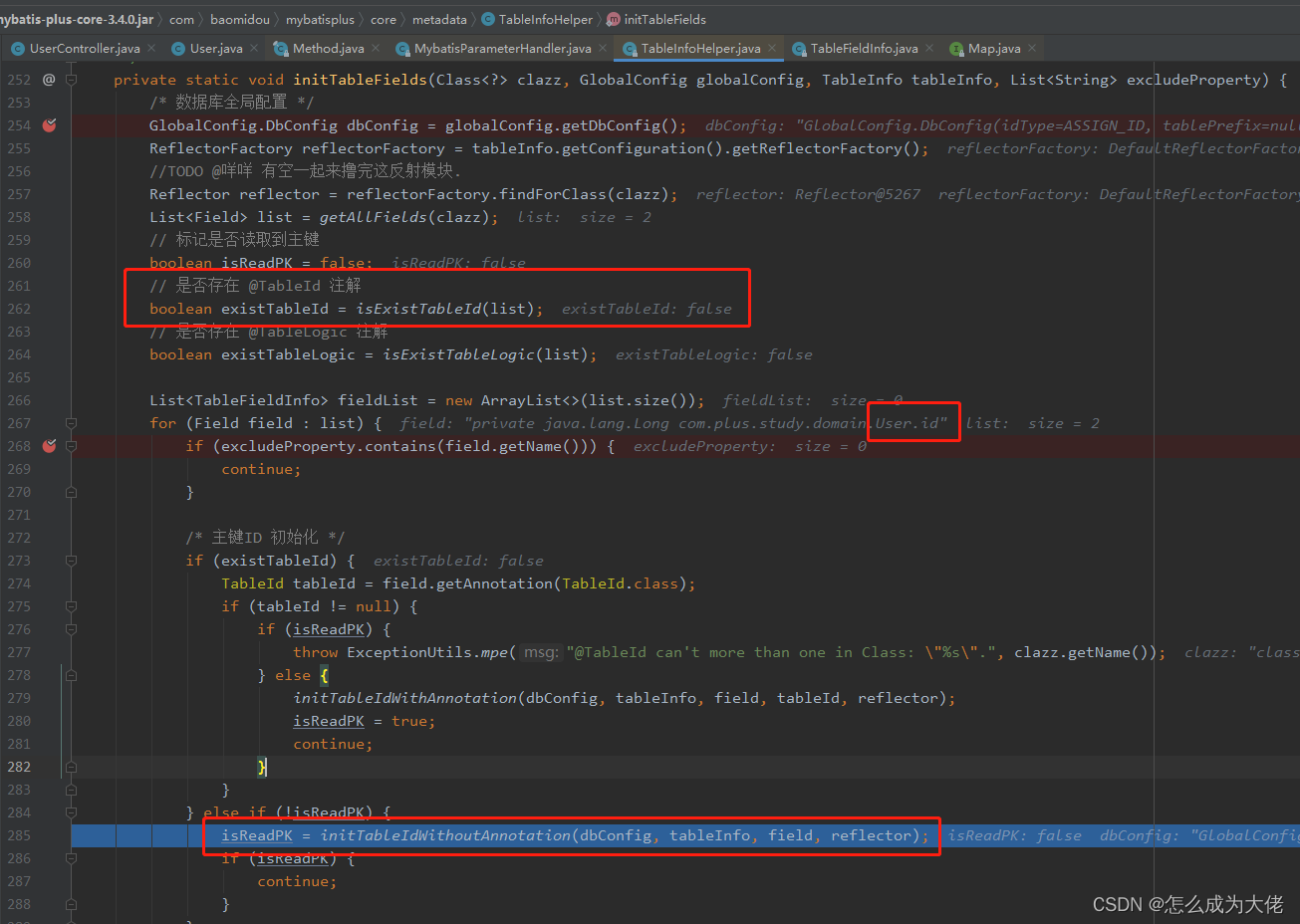Image resolution: width=1300 pixels, height=924 pixels.
Task: Collapse the for loop fold at line 267
Action: [x=72, y=423]
